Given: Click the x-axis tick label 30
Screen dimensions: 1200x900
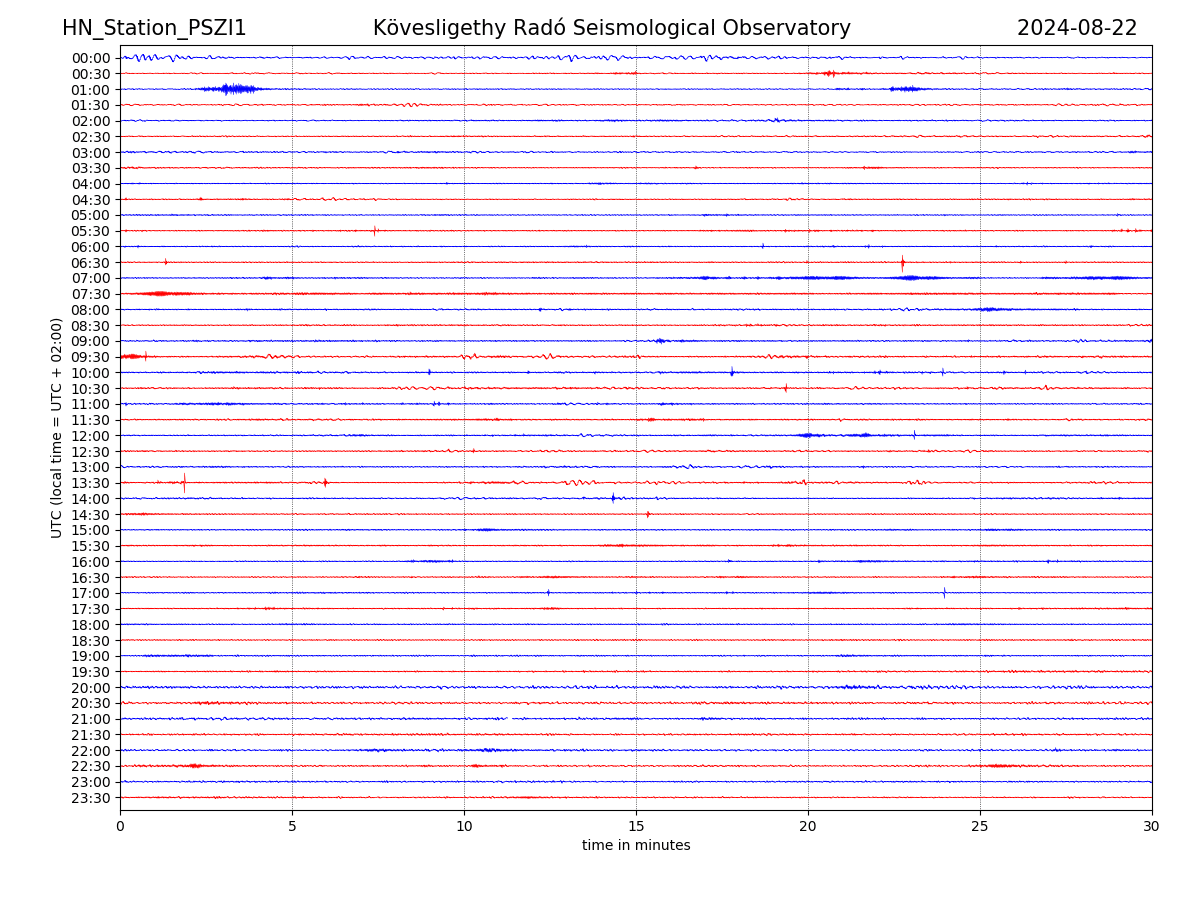Looking at the screenshot, I should pos(1152,827).
